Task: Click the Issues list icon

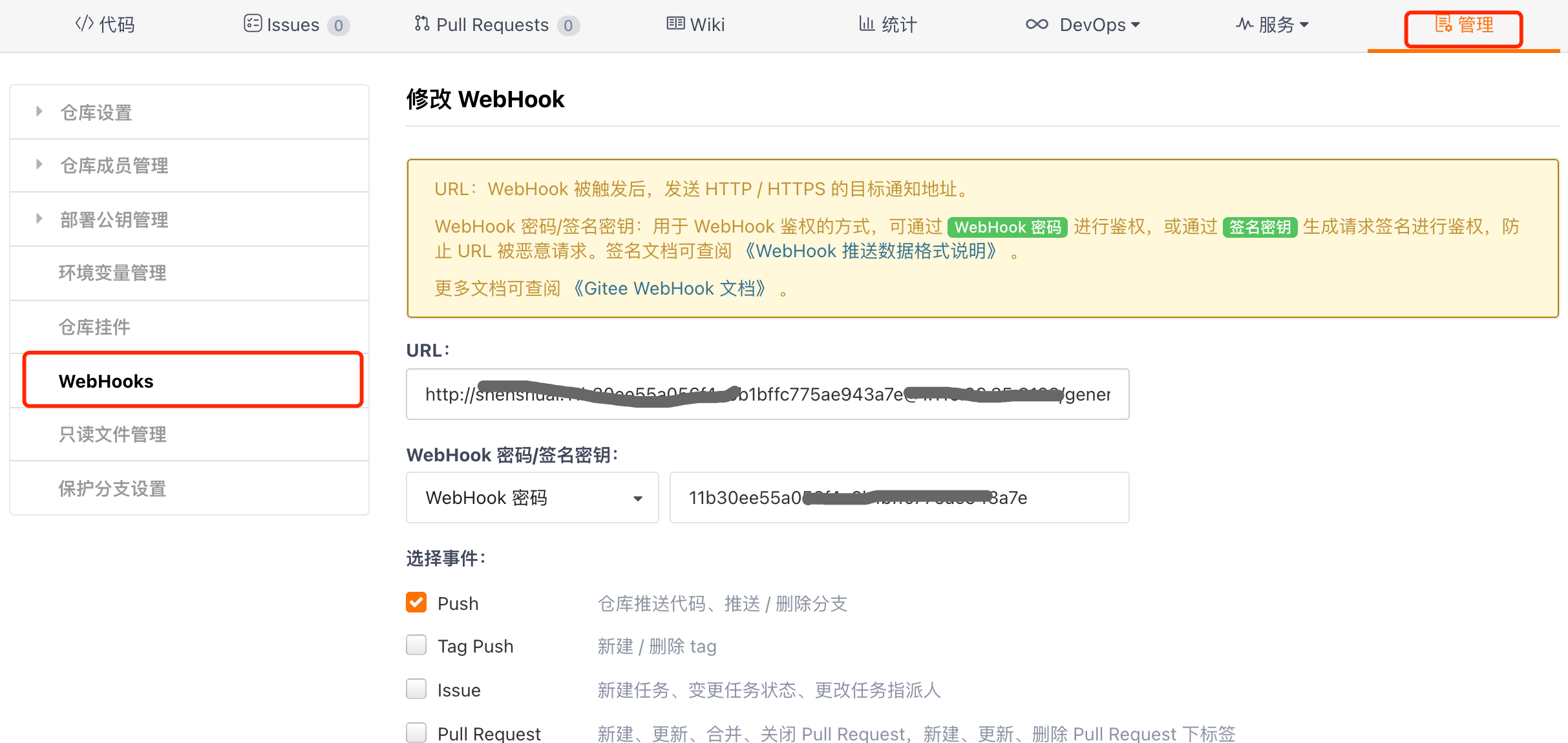Action: click(252, 24)
